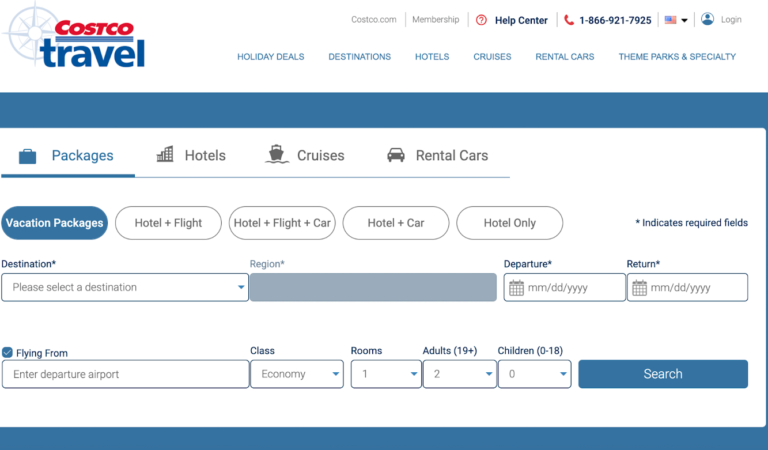Click the Enter departure airport field
Screen dimensions: 768x450
coord(125,374)
